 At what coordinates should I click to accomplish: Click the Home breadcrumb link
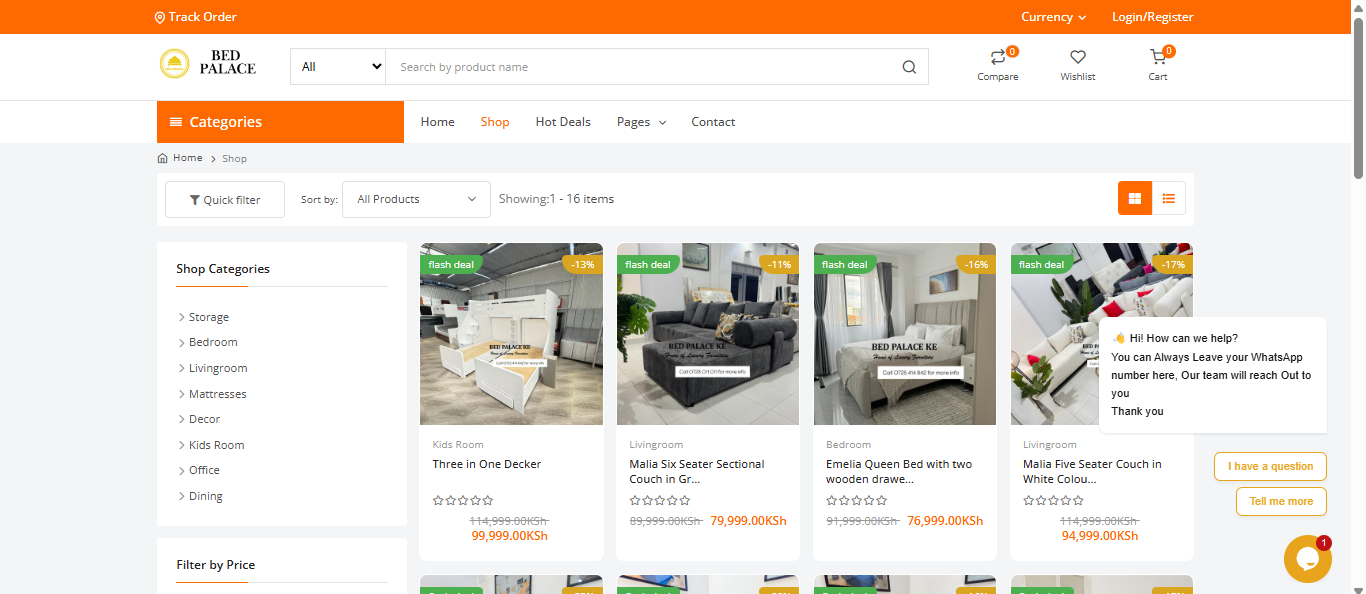pyautogui.click(x=187, y=158)
